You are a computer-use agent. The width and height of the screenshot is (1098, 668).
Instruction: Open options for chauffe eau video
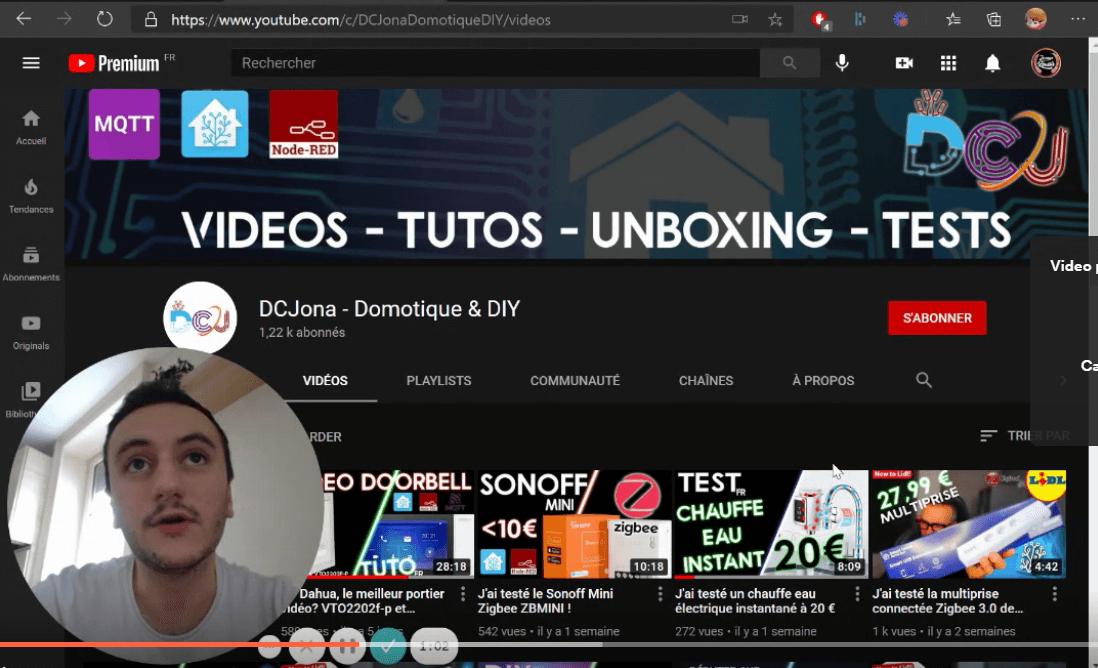[857, 594]
